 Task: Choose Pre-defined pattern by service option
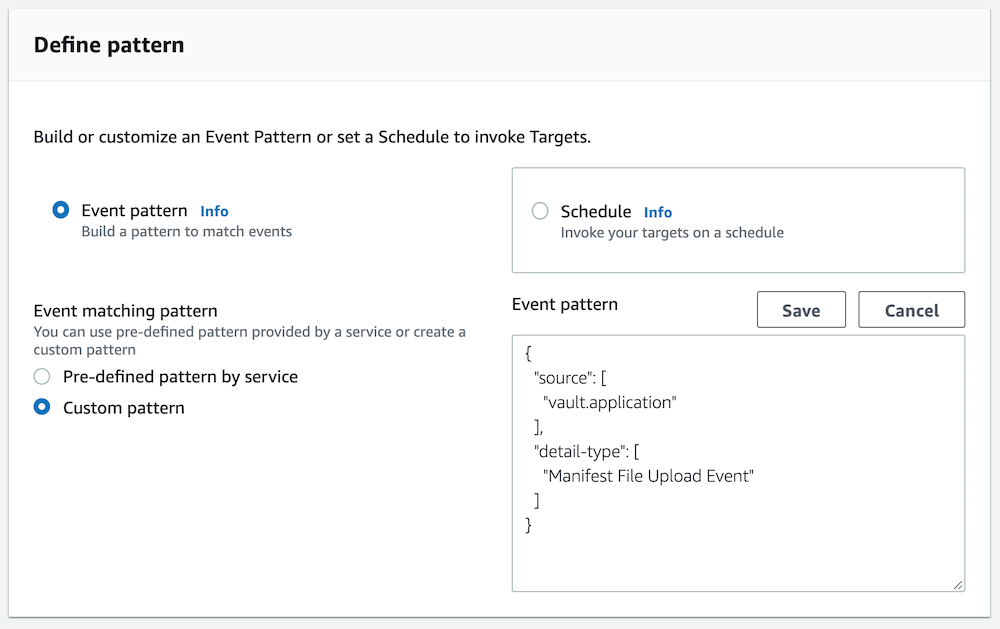point(42,377)
